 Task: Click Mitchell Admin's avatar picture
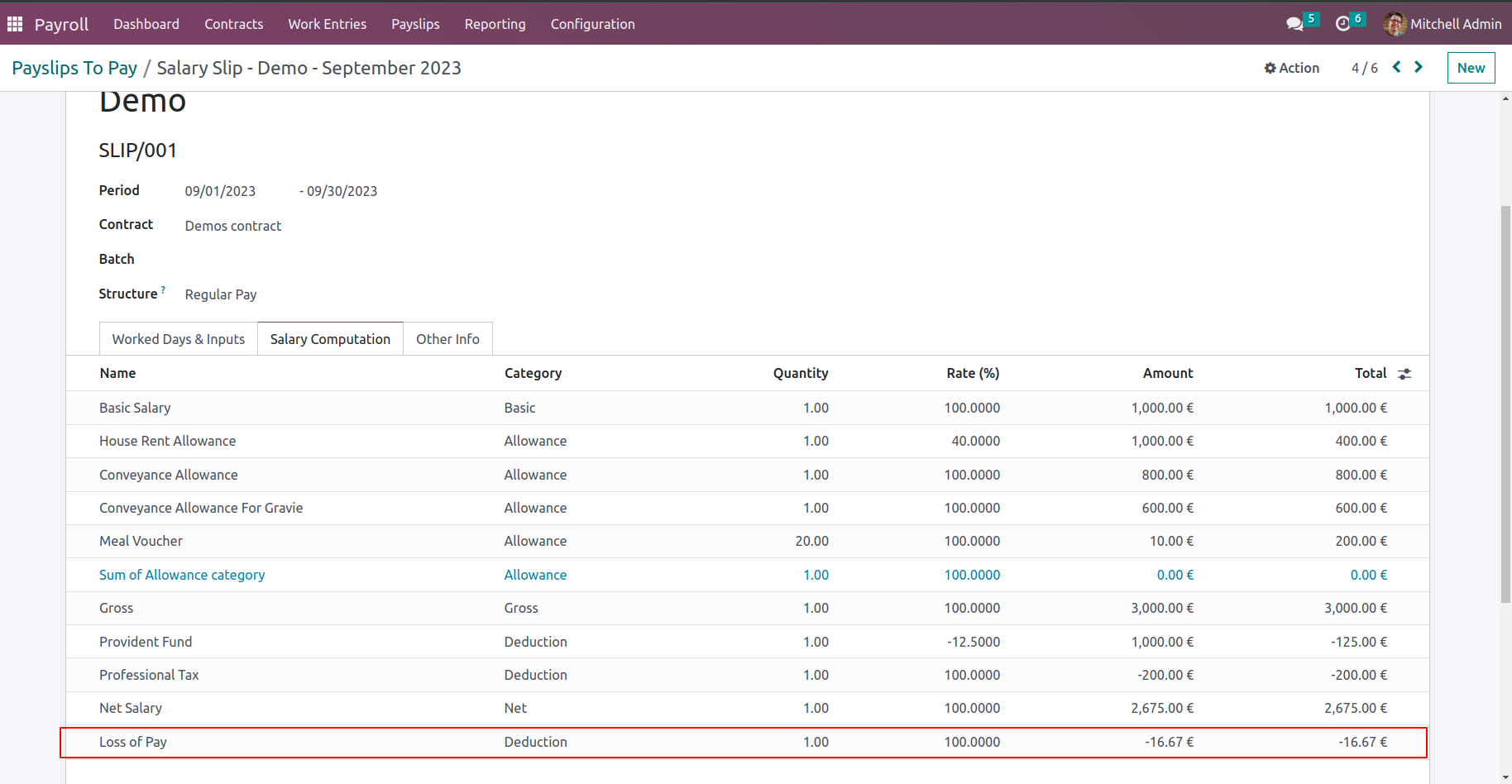click(x=1395, y=24)
